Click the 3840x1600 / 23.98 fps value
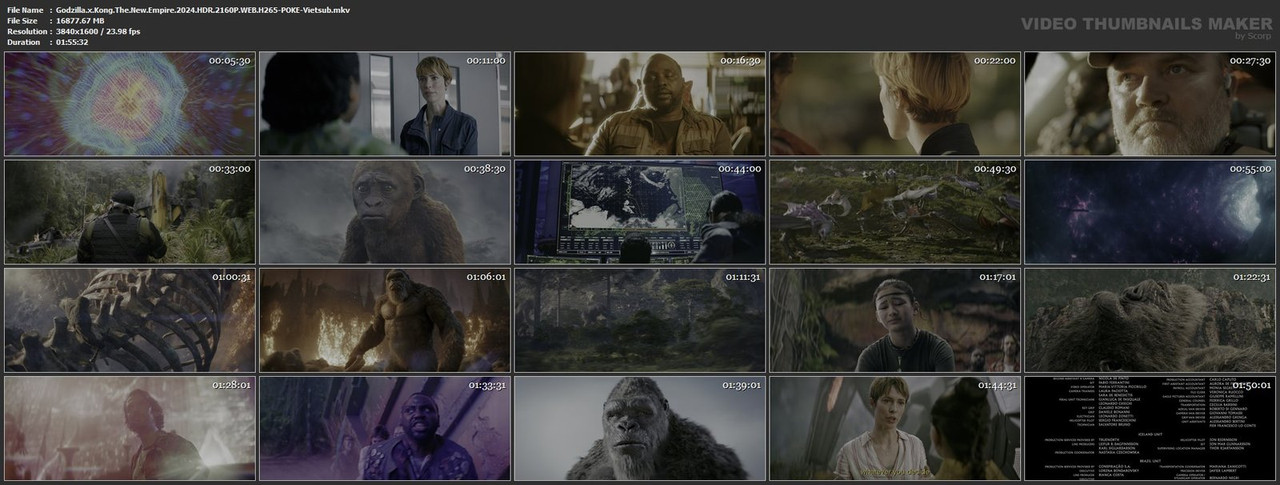 [98, 32]
